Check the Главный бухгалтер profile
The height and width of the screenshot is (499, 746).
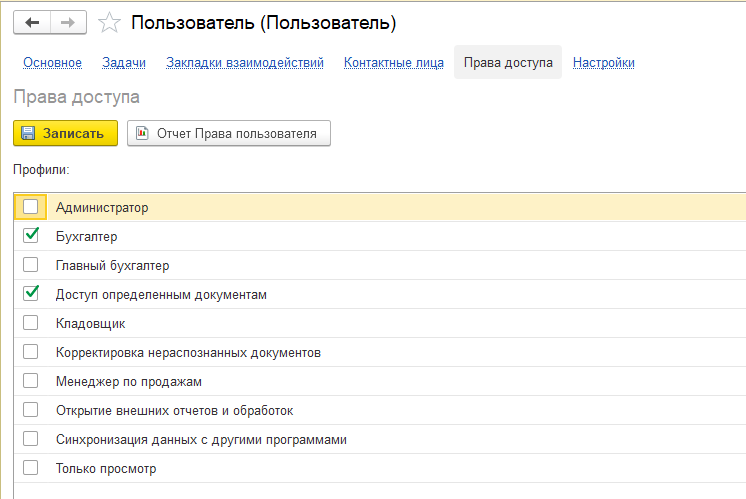31,265
